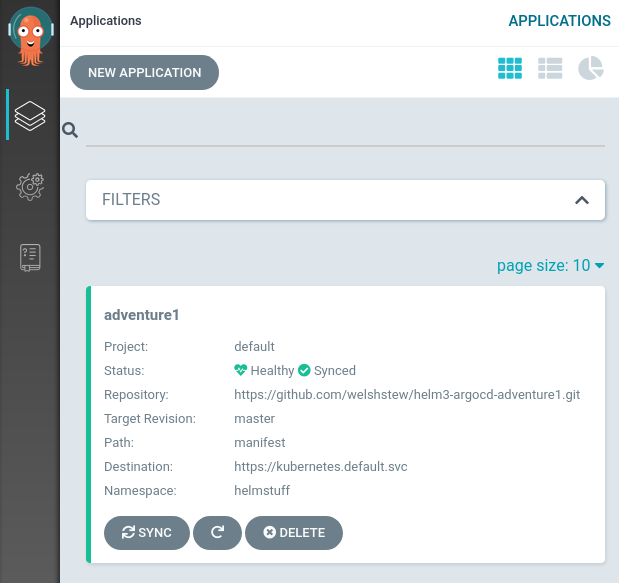Image resolution: width=619 pixels, height=583 pixels.
Task: Click the 'Target Revision:' field label
Action: [150, 419]
